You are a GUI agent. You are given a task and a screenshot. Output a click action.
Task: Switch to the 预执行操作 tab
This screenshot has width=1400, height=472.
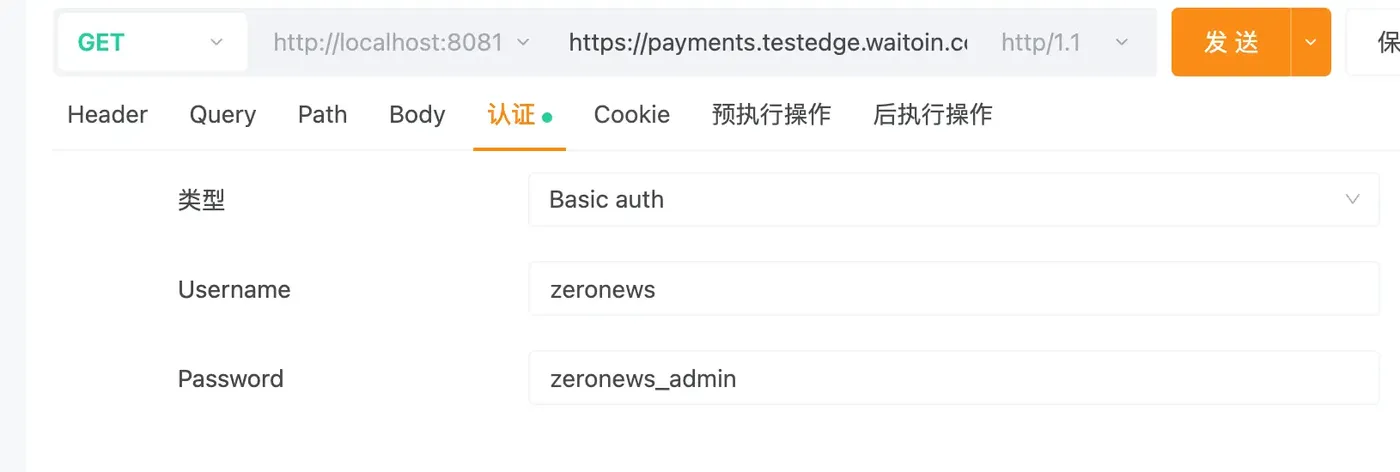771,114
